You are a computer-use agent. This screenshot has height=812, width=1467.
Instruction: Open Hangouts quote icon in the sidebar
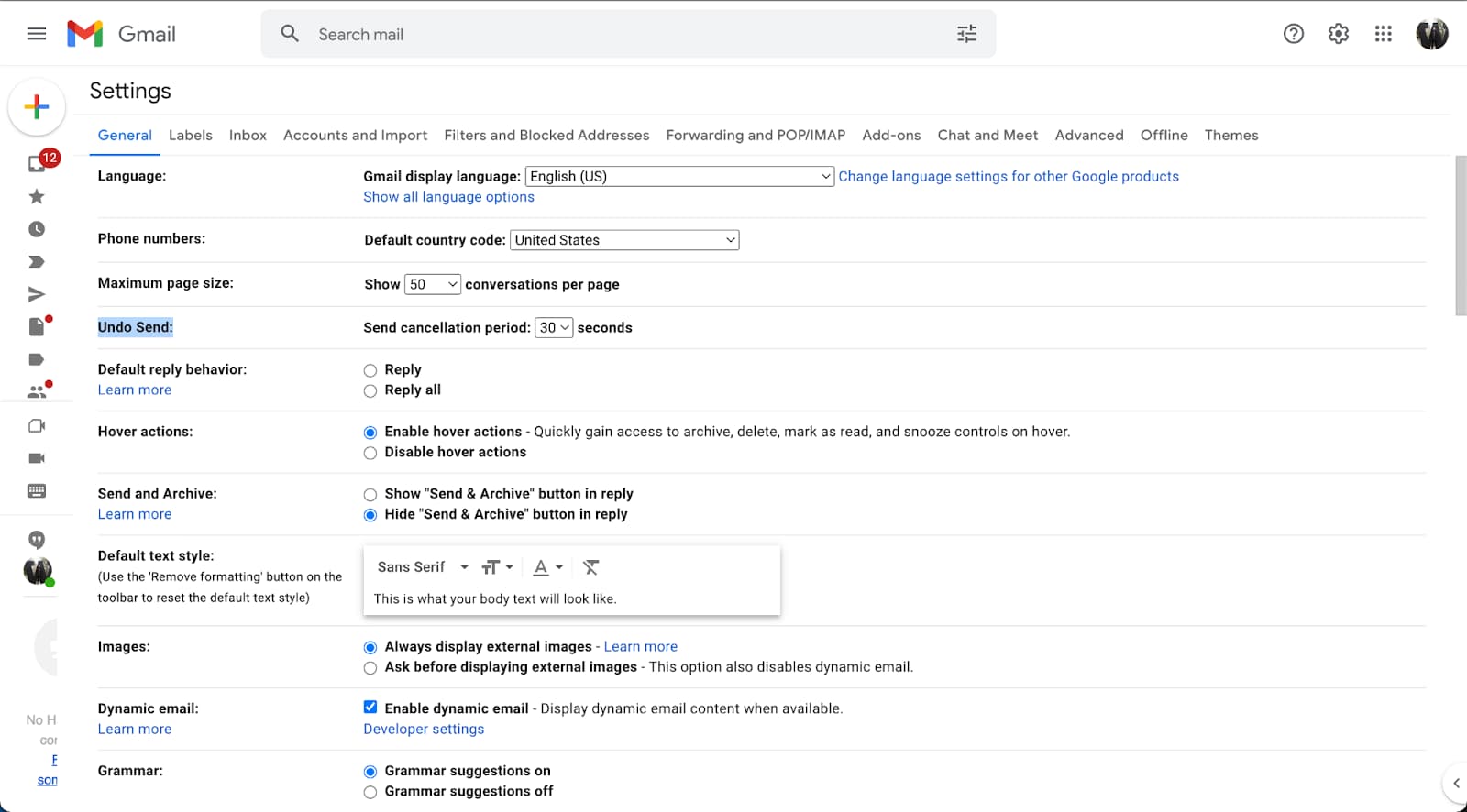click(37, 540)
